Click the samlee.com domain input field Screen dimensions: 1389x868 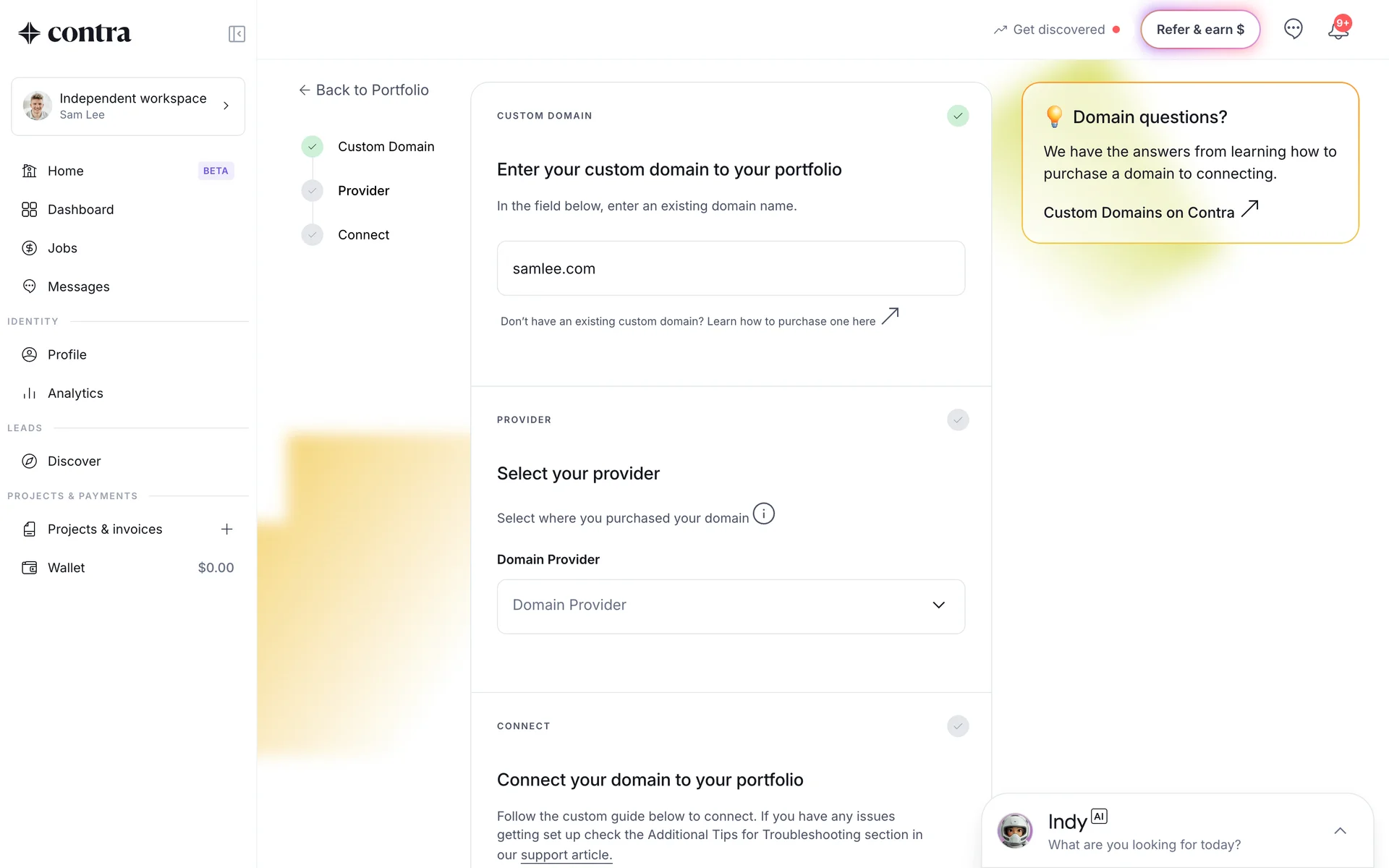pyautogui.click(x=731, y=268)
